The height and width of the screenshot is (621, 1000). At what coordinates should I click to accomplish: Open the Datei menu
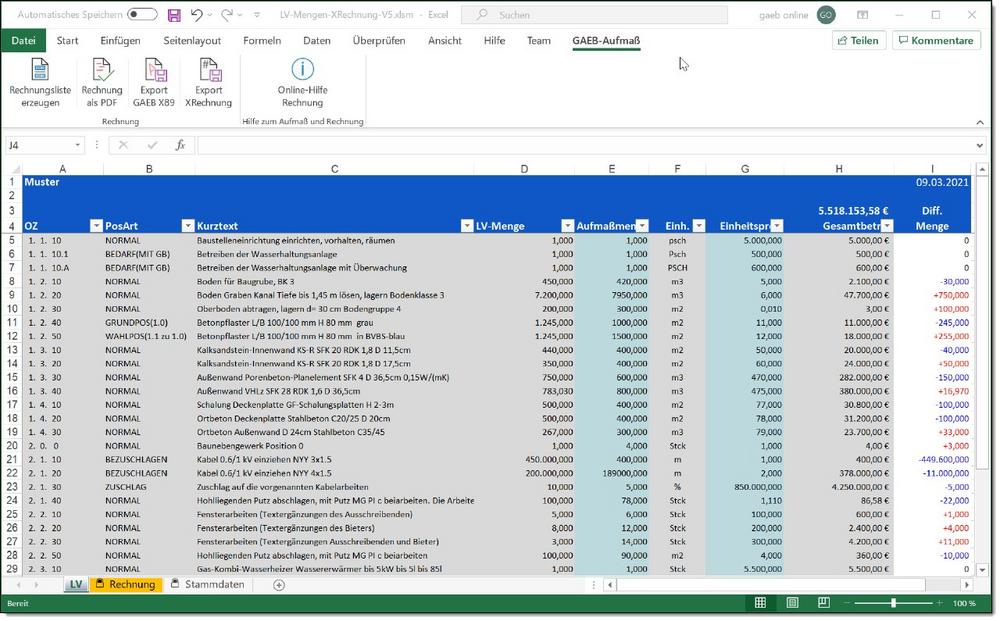[x=24, y=40]
